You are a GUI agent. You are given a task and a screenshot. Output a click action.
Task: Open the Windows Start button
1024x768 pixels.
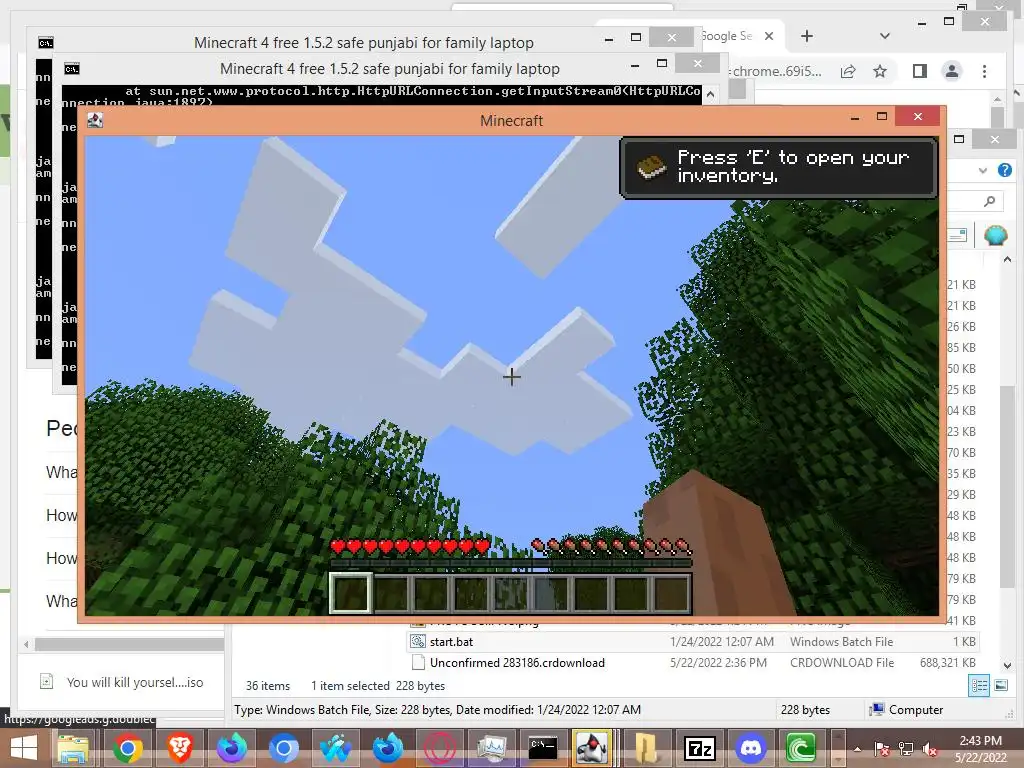pos(24,748)
